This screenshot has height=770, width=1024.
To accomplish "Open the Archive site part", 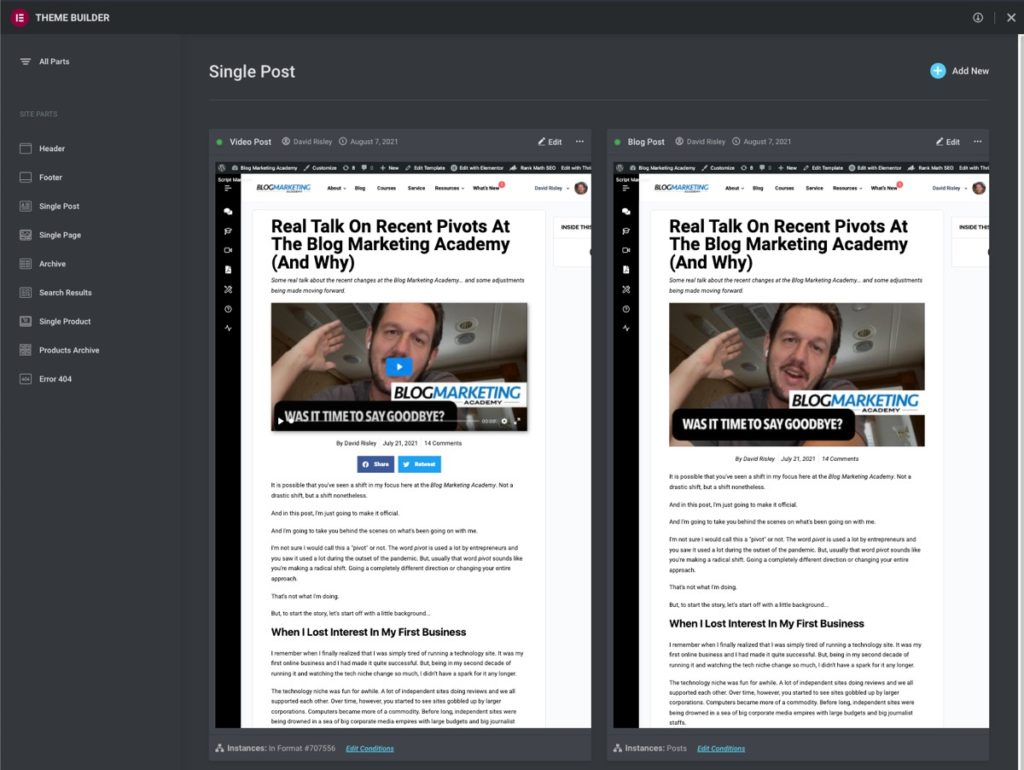I will pos(52,263).
